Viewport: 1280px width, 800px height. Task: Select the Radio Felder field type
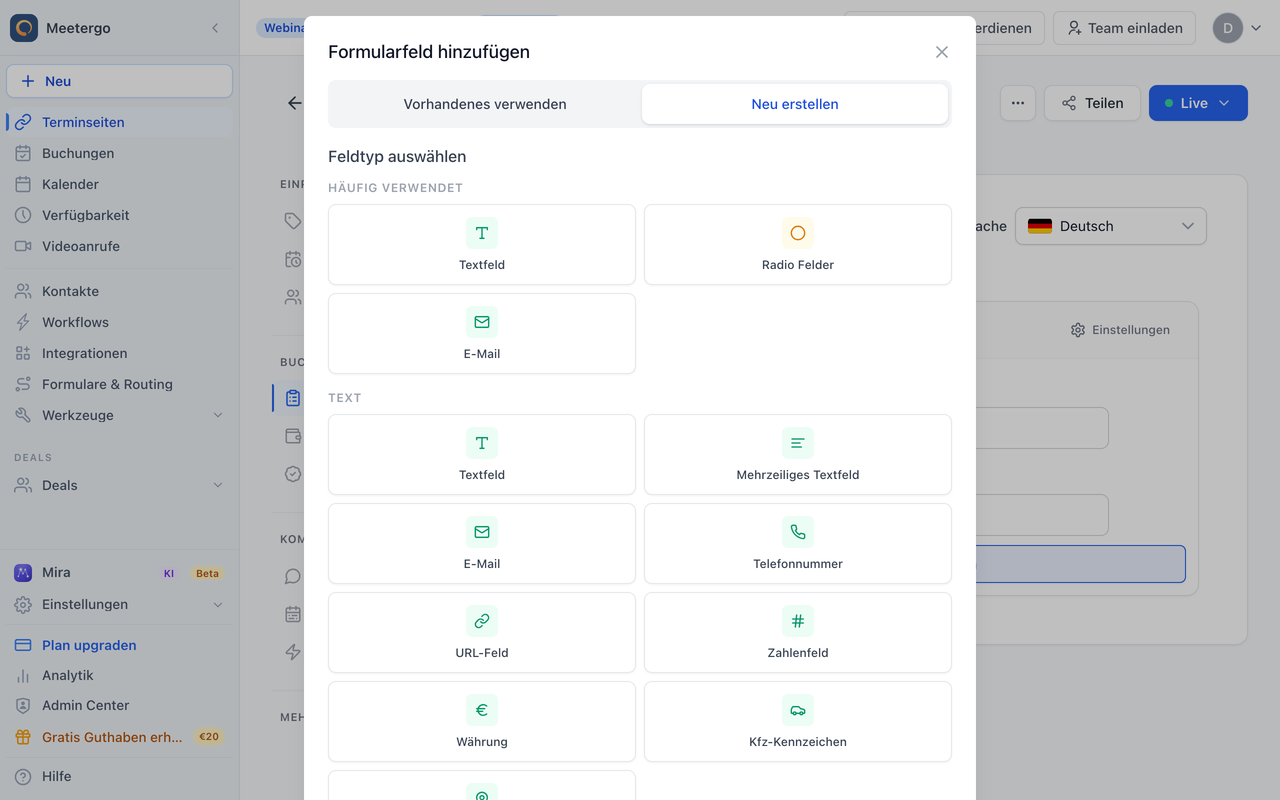point(797,245)
